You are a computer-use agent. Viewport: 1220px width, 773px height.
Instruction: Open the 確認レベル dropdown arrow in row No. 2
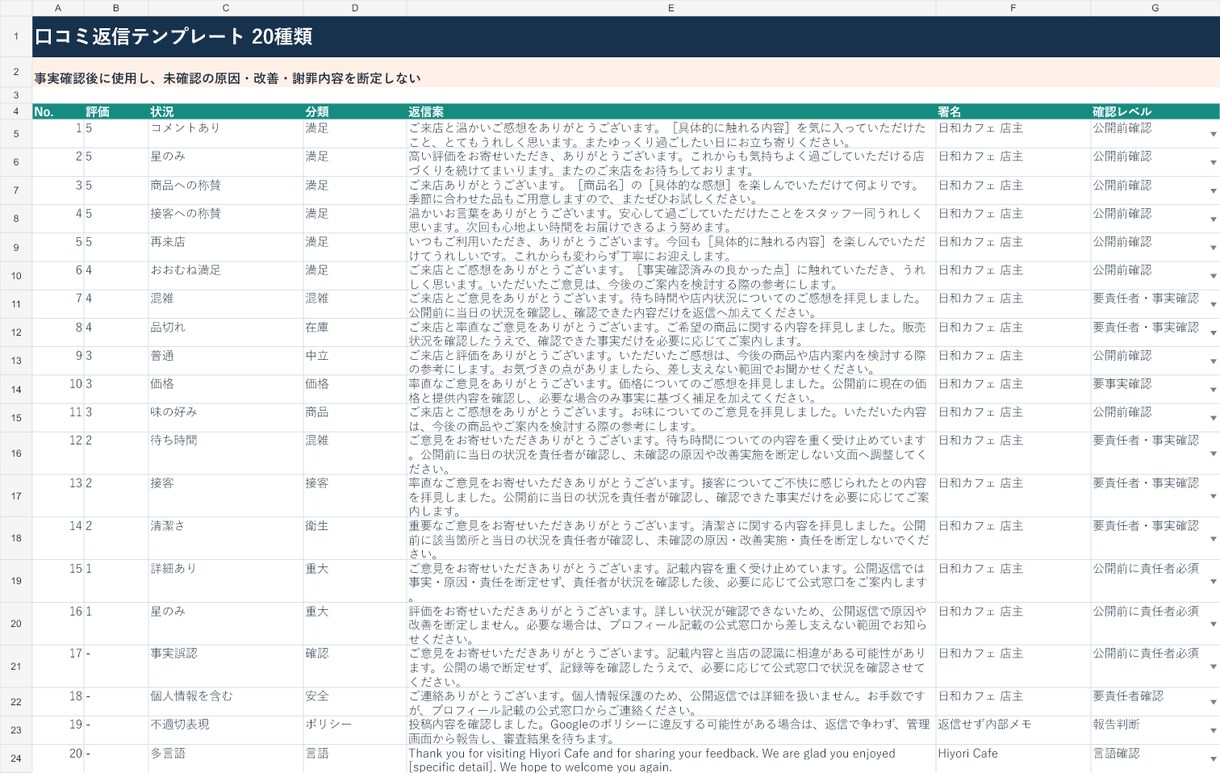pyautogui.click(x=1213, y=162)
